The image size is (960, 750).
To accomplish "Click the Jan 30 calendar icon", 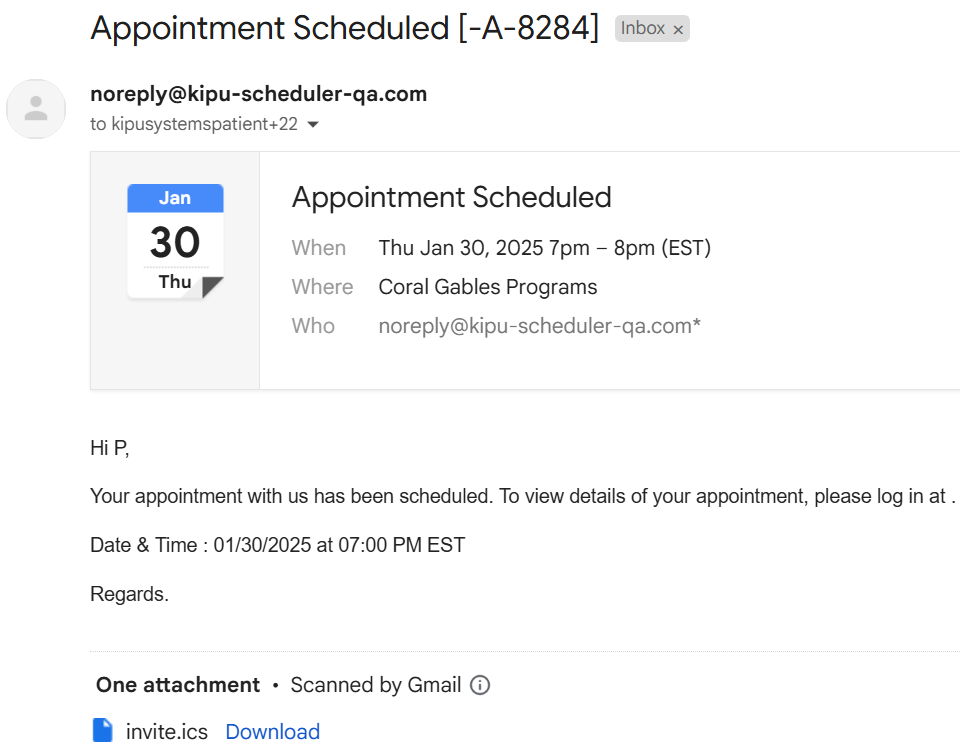I will 175,241.
